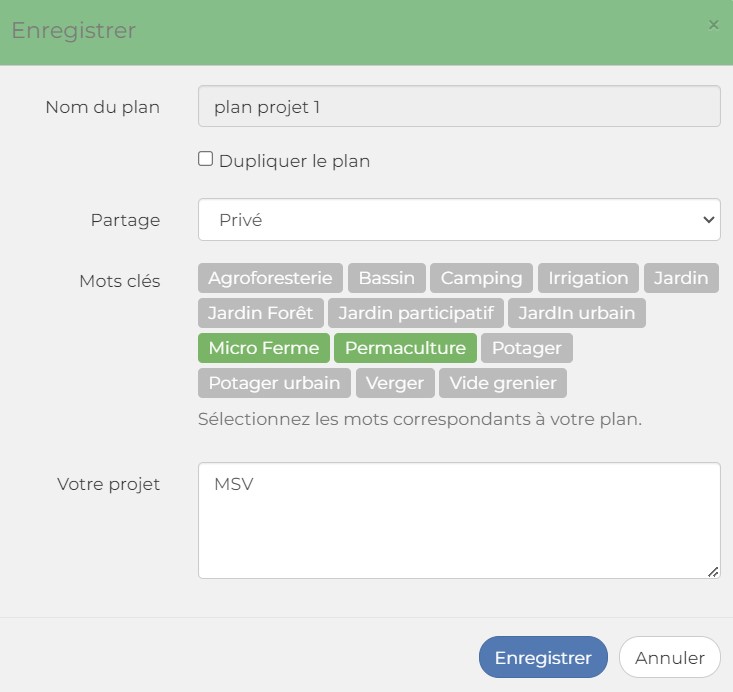
Task: Select the Jardin participatif keyword
Action: [x=416, y=313]
